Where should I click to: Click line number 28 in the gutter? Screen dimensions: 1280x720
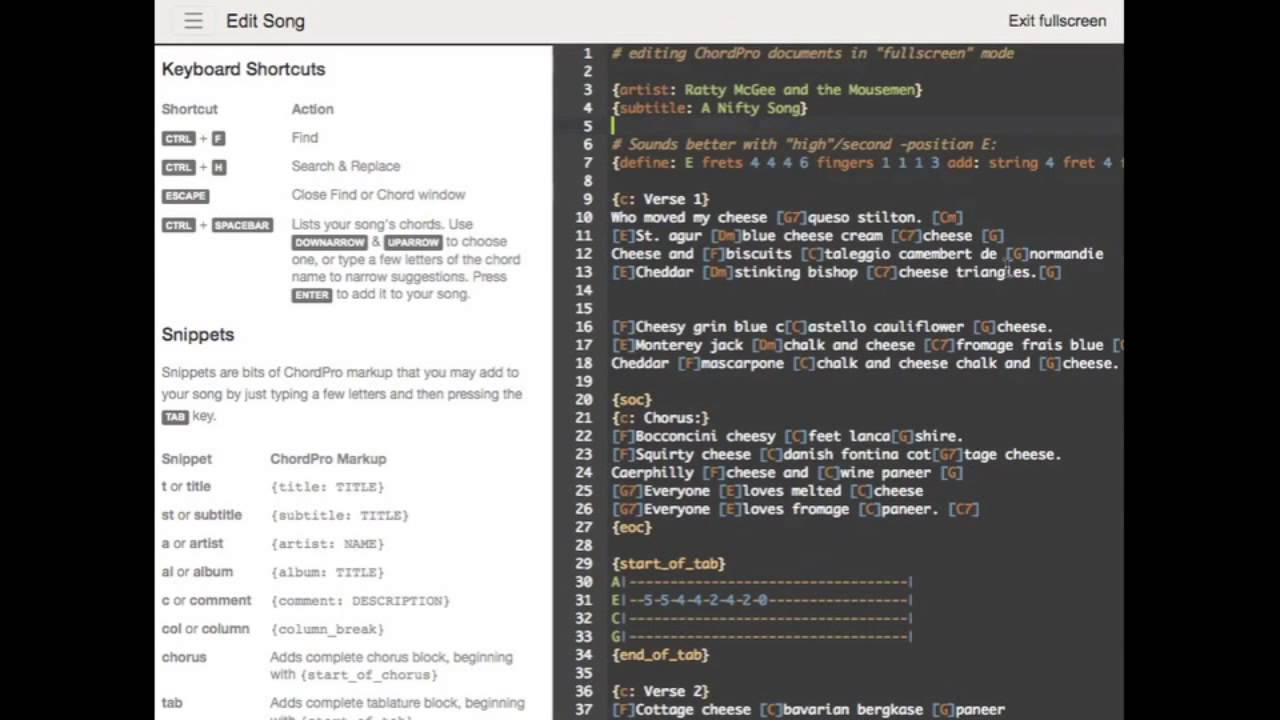[x=584, y=545]
